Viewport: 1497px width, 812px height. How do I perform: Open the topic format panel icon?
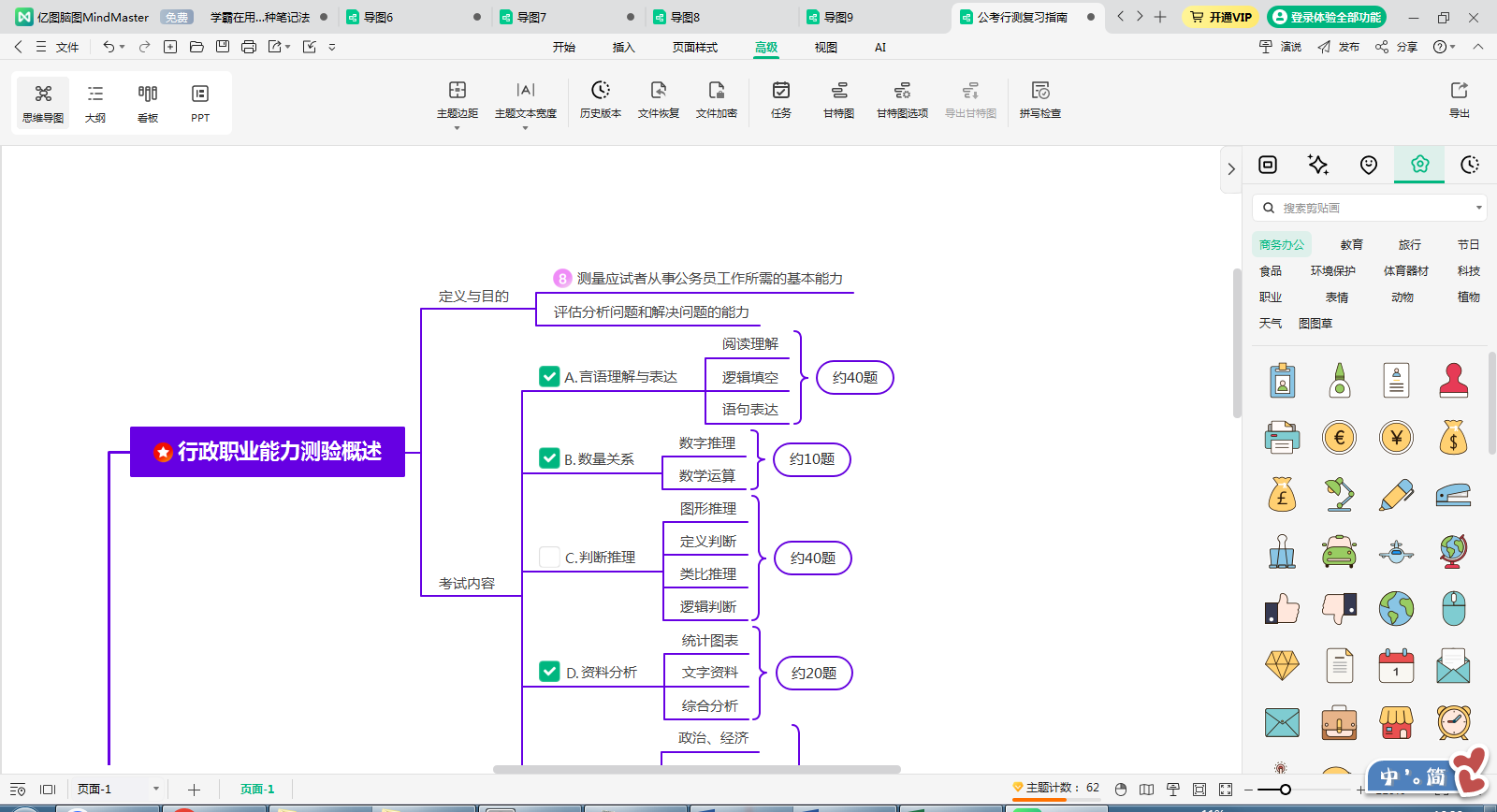(1268, 165)
